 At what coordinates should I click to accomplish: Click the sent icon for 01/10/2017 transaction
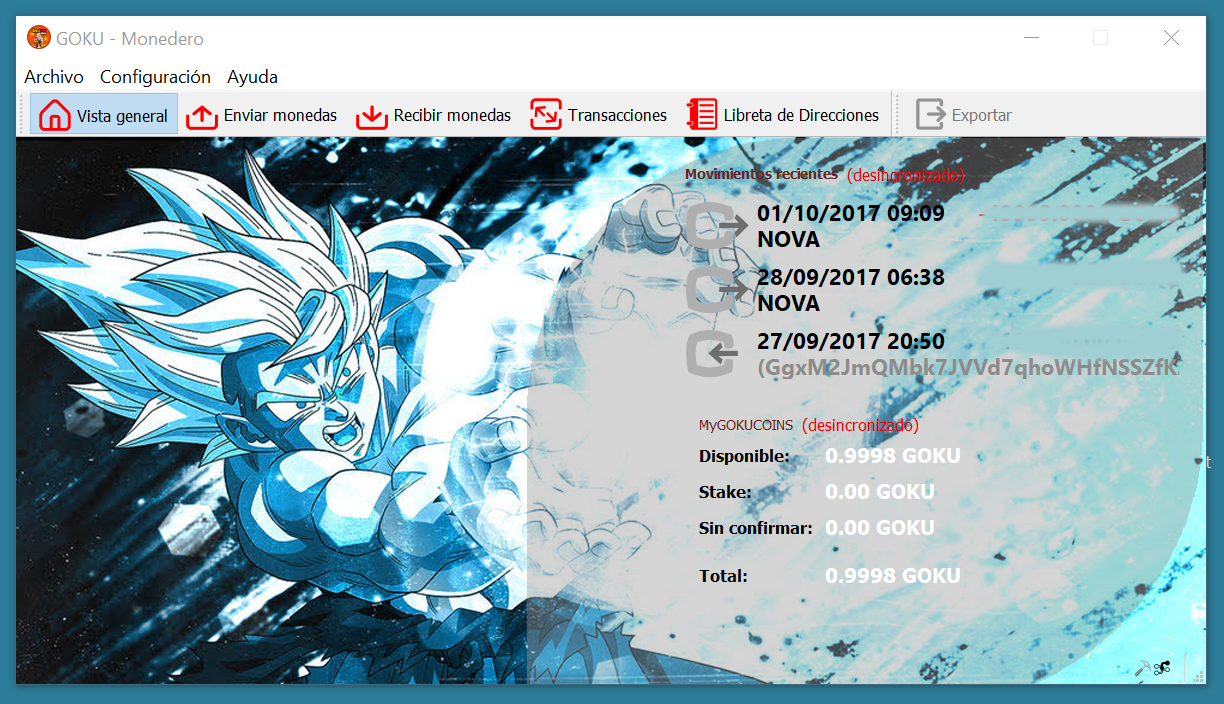click(716, 225)
